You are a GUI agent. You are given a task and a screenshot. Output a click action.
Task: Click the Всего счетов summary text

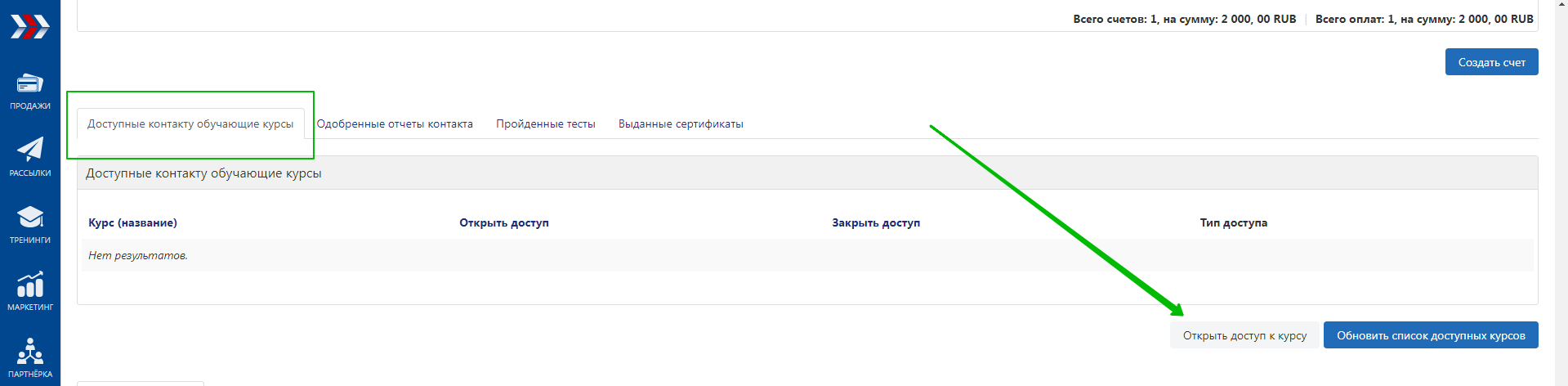point(1184,19)
